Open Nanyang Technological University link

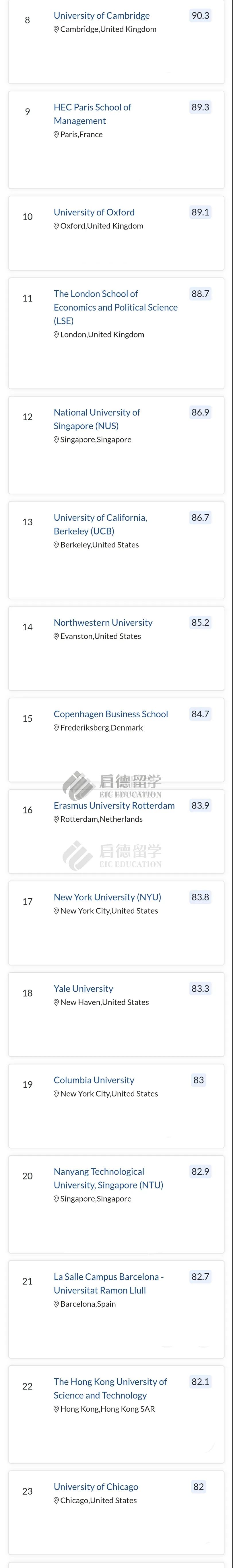click(x=108, y=1178)
